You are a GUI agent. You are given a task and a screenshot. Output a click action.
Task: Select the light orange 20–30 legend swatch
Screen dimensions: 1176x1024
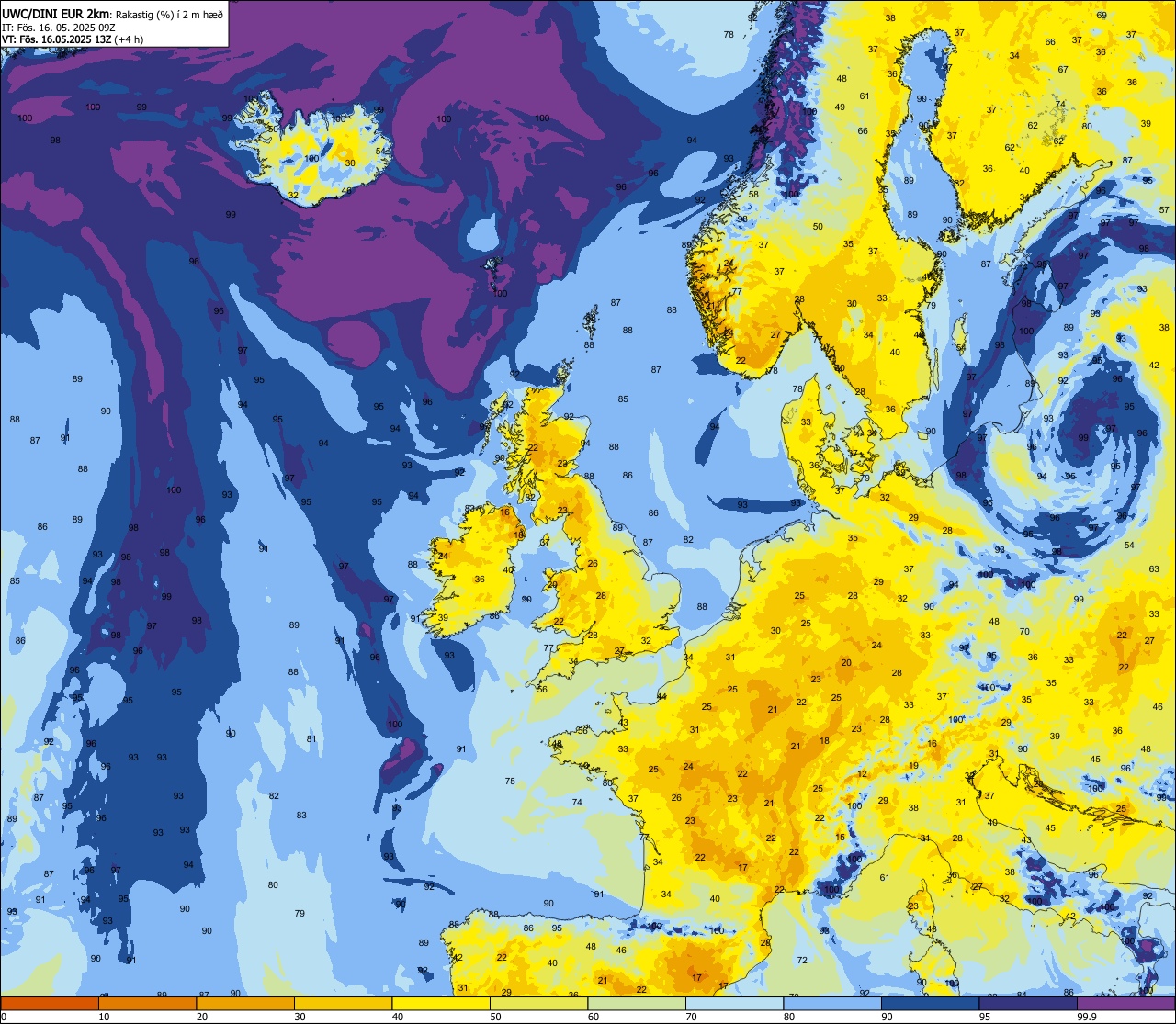tap(245, 1003)
